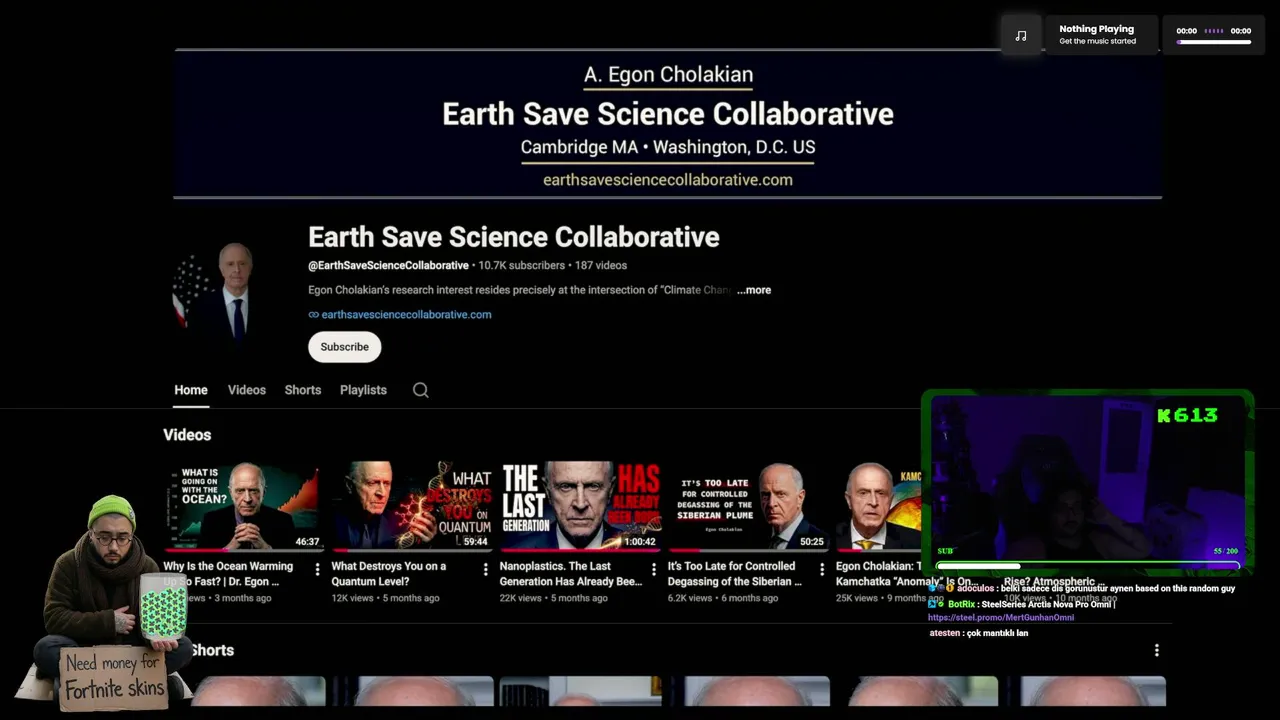Click the "10.7K subscribers" count
1280x720 pixels.
(522, 266)
